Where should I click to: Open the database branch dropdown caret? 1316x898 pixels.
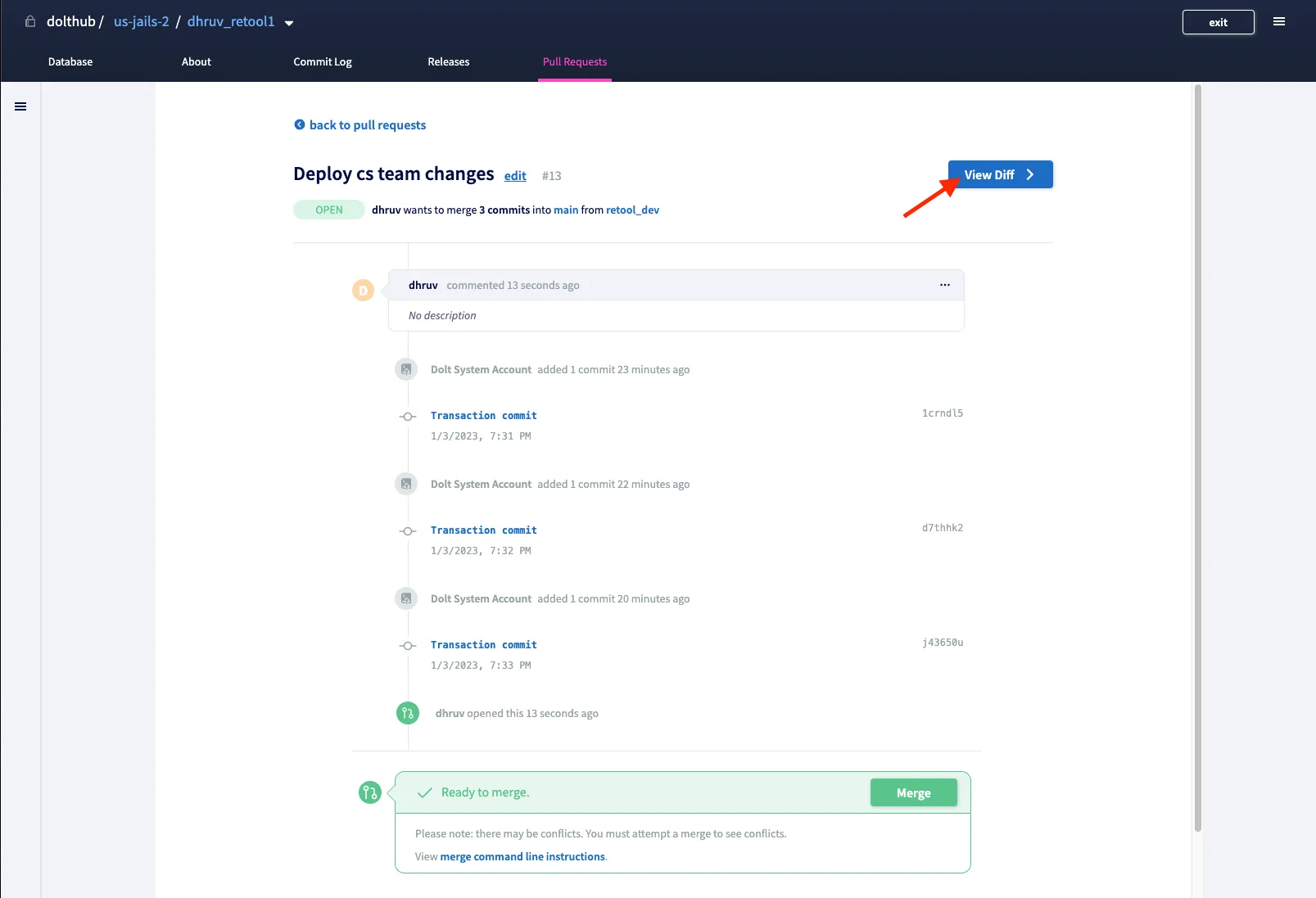(289, 23)
